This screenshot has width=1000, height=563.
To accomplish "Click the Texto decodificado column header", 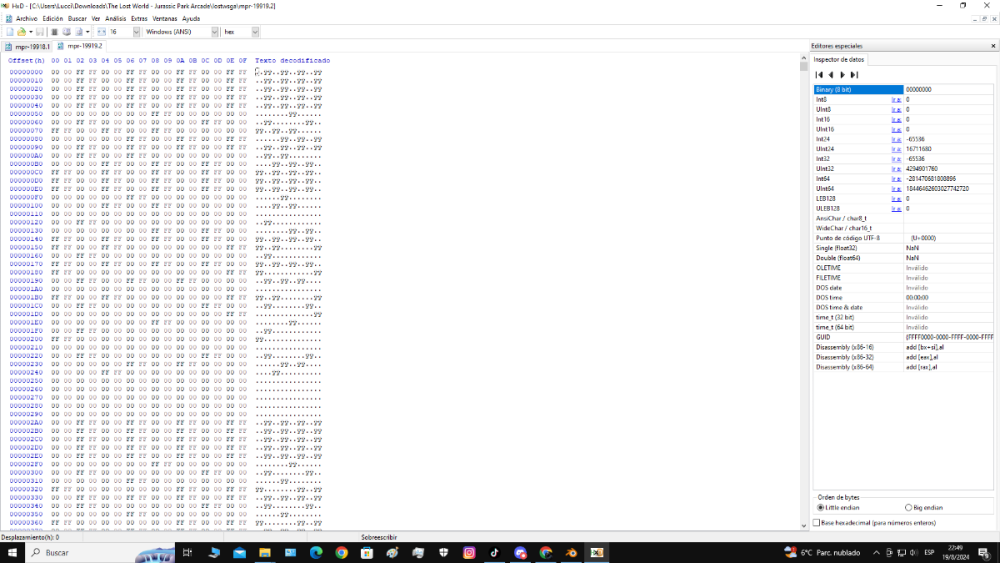I will coord(293,61).
